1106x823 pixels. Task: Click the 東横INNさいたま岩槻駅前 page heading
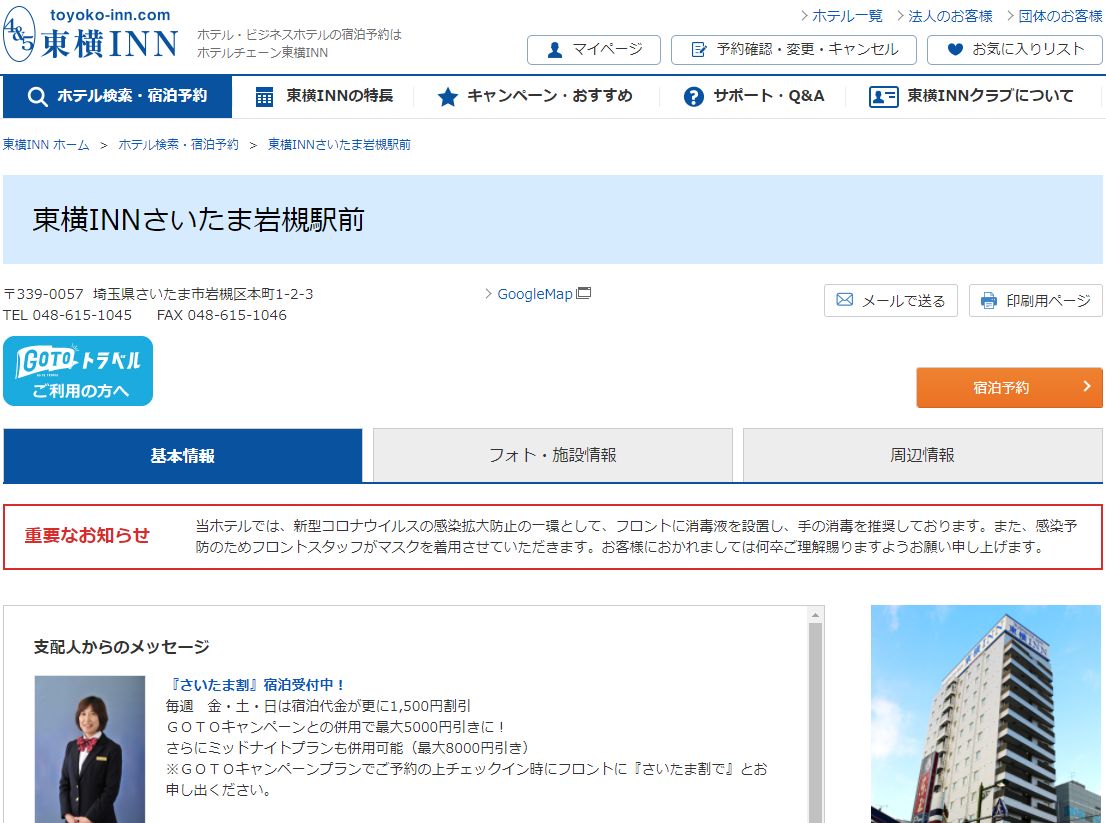tap(198, 220)
